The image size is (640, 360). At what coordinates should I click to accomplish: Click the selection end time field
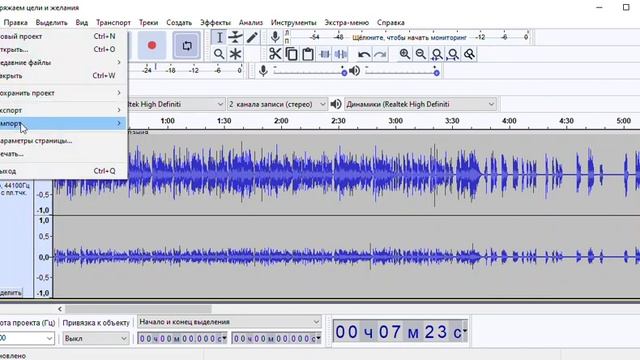[276, 338]
